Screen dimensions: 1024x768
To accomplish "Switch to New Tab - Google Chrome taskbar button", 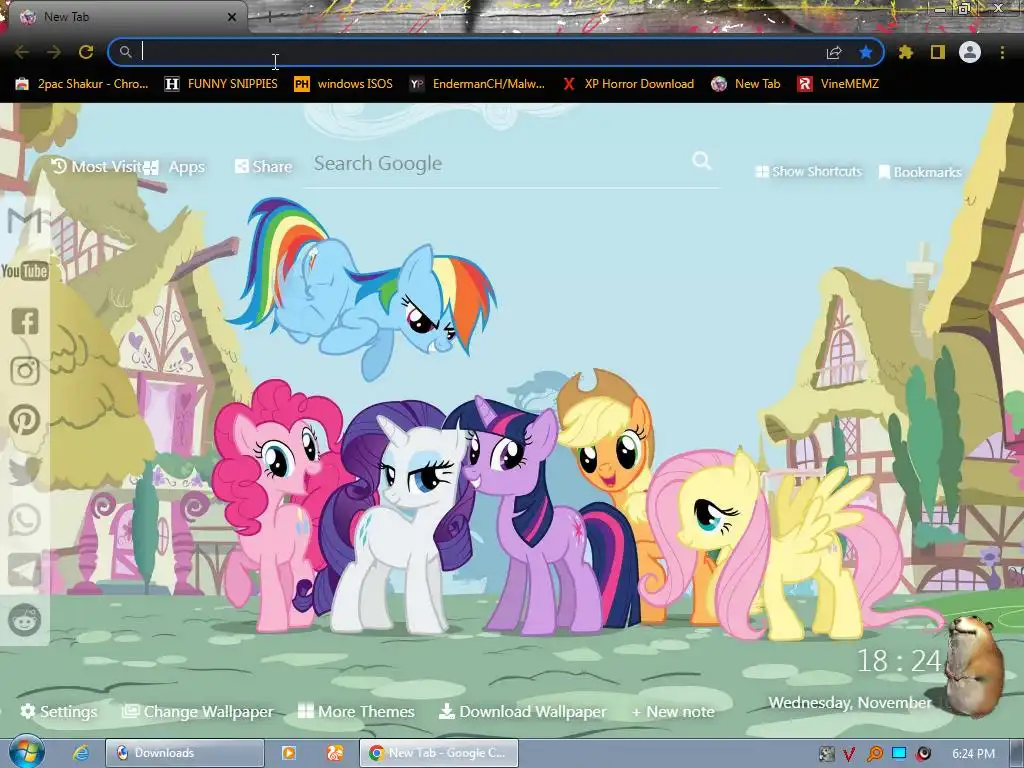I will click(438, 753).
